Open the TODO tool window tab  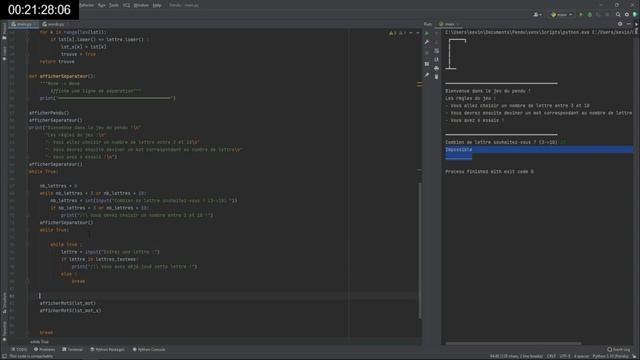pyautogui.click(x=19, y=349)
